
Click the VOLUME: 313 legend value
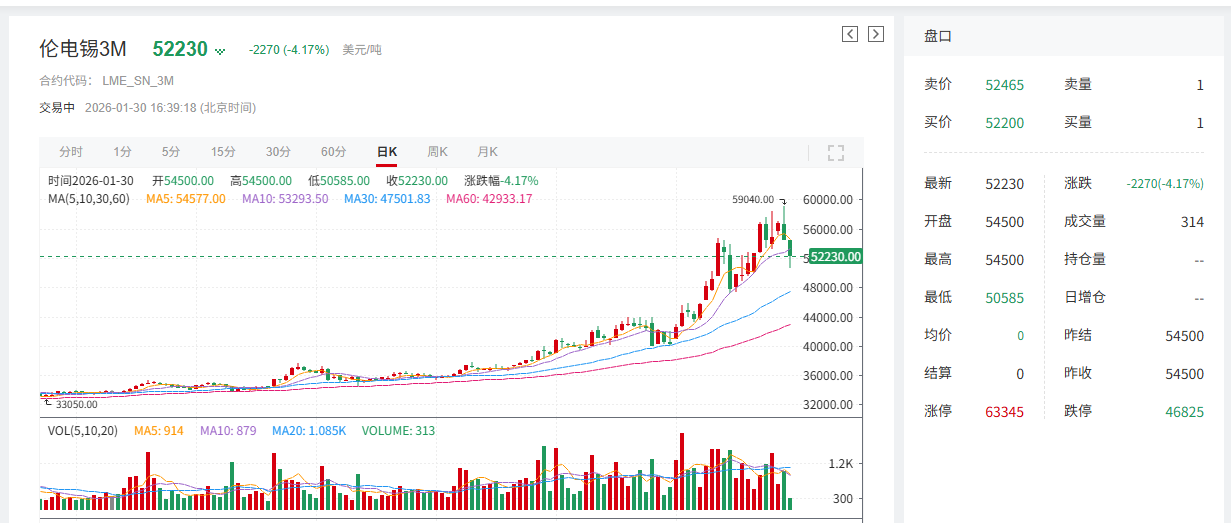pyautogui.click(x=396, y=431)
